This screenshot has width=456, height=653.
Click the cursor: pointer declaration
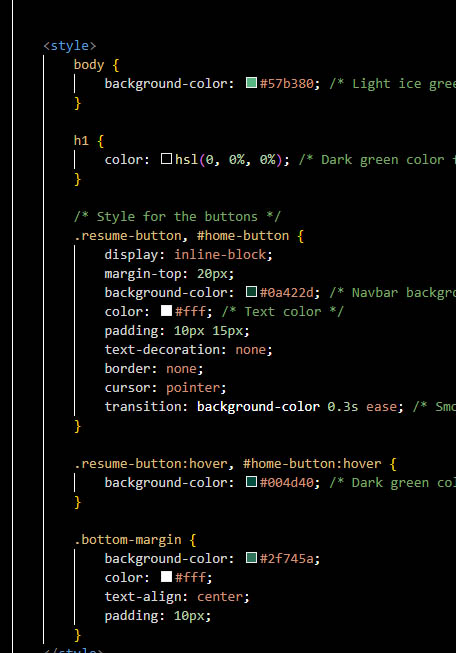165,388
